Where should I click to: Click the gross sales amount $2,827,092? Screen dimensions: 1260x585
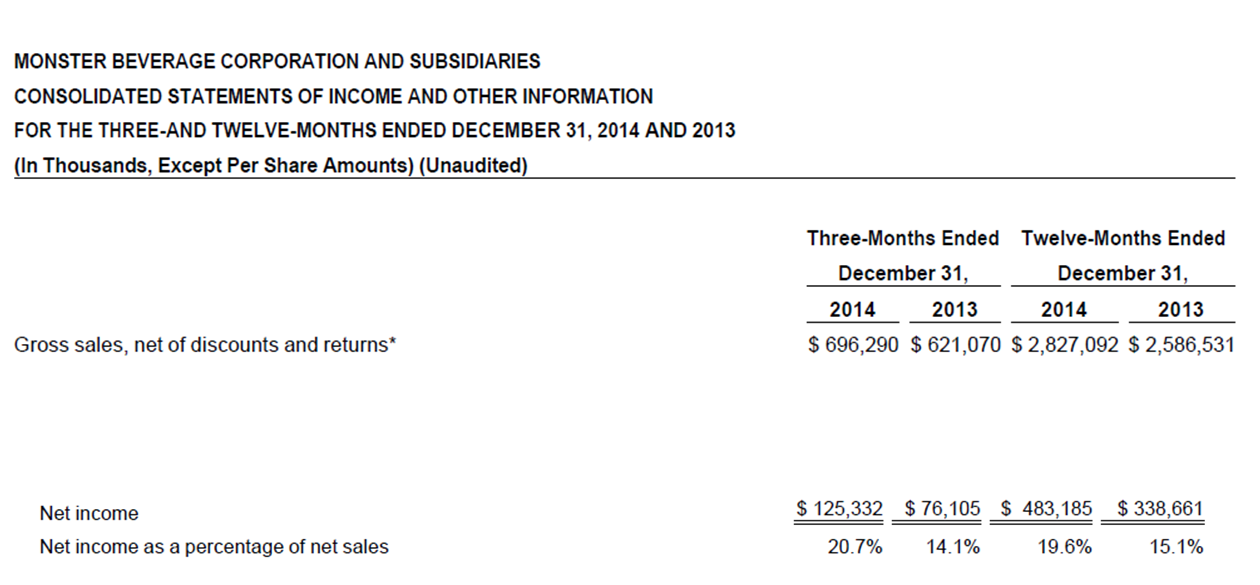tap(1065, 345)
